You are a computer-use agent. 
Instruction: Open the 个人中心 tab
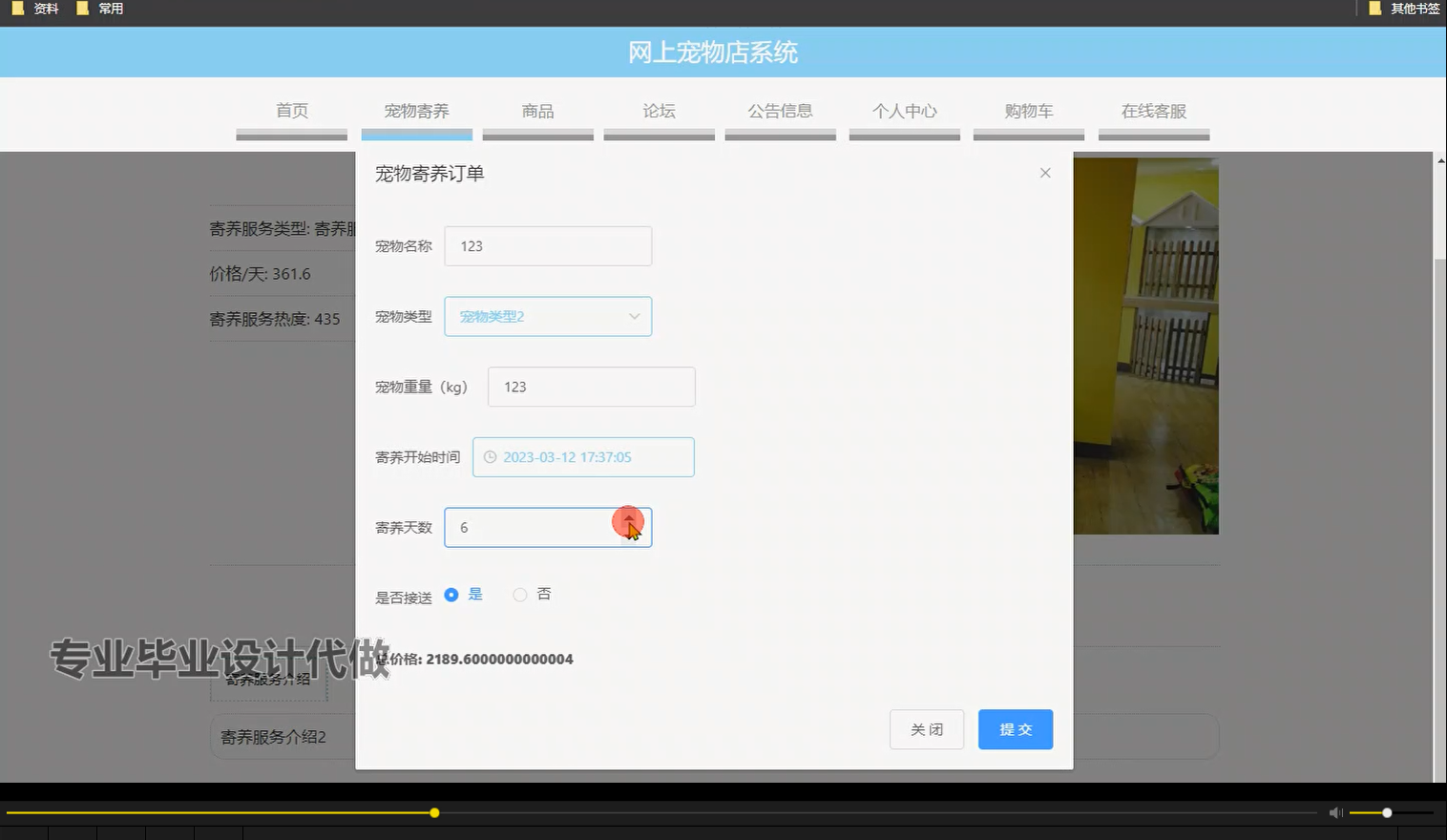(903, 111)
